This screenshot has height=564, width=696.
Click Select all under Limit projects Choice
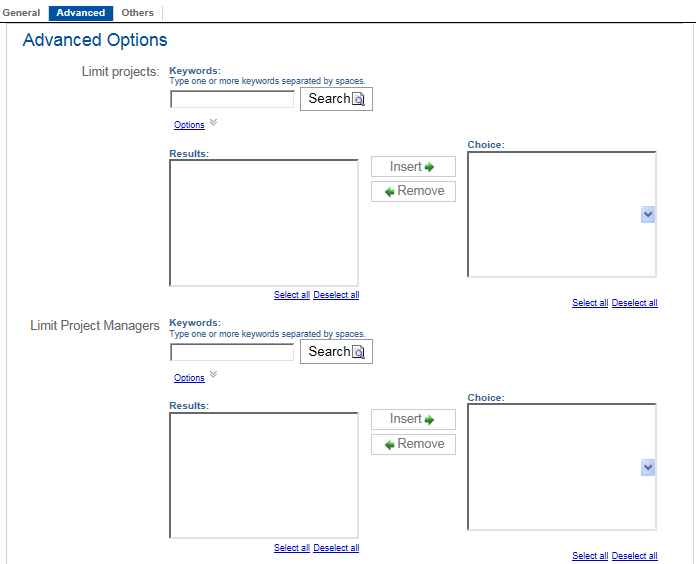tap(590, 303)
